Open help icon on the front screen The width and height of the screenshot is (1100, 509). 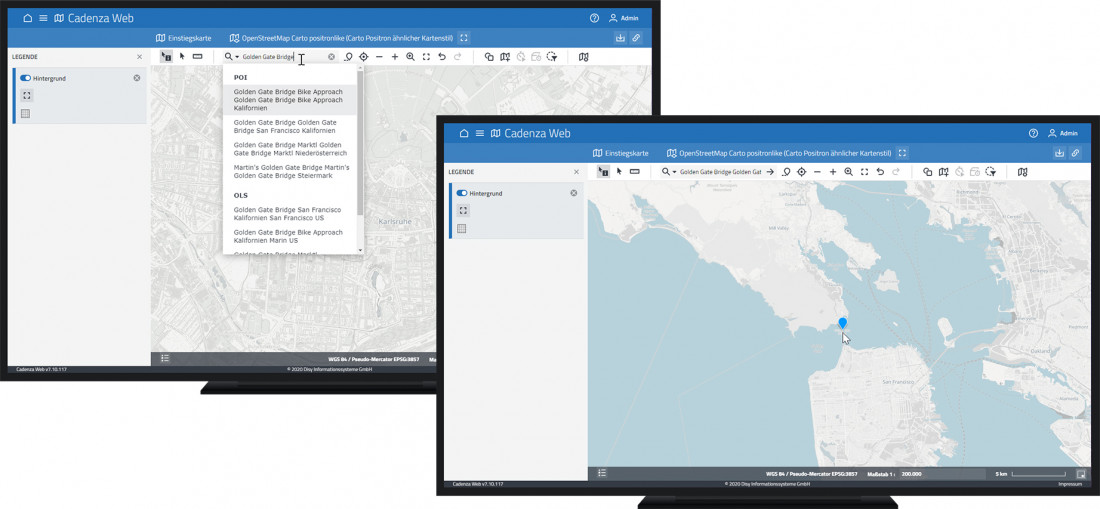pyautogui.click(x=1033, y=133)
